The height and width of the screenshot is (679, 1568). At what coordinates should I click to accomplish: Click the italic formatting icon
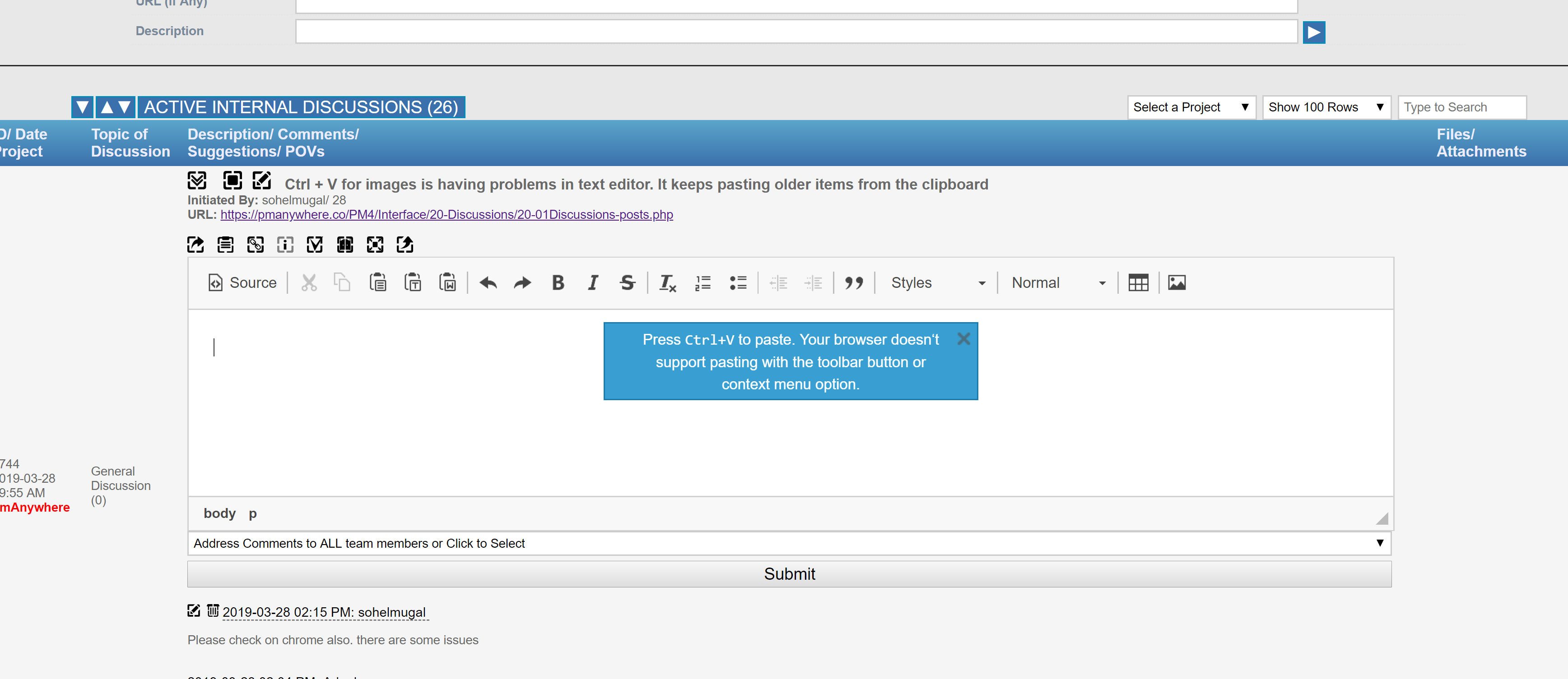pos(593,283)
